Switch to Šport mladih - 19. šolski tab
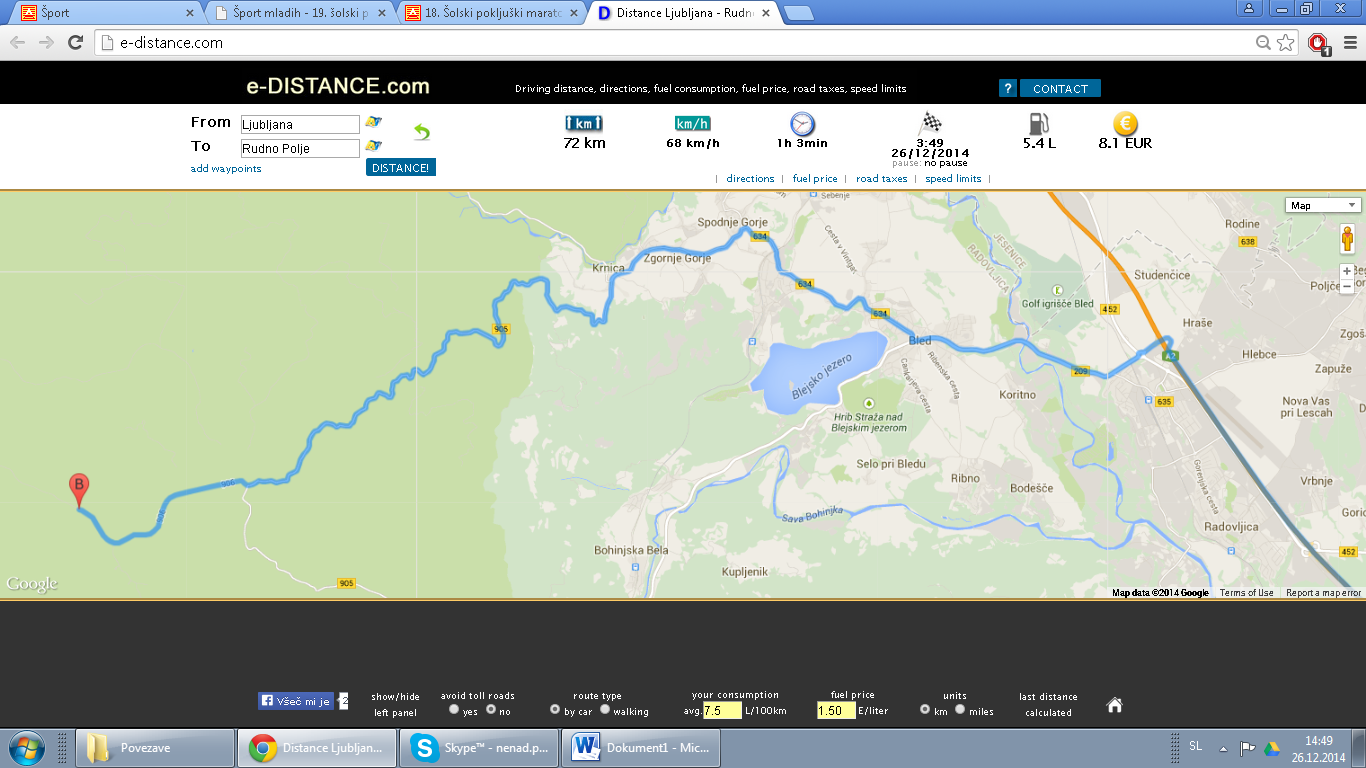 coord(301,13)
